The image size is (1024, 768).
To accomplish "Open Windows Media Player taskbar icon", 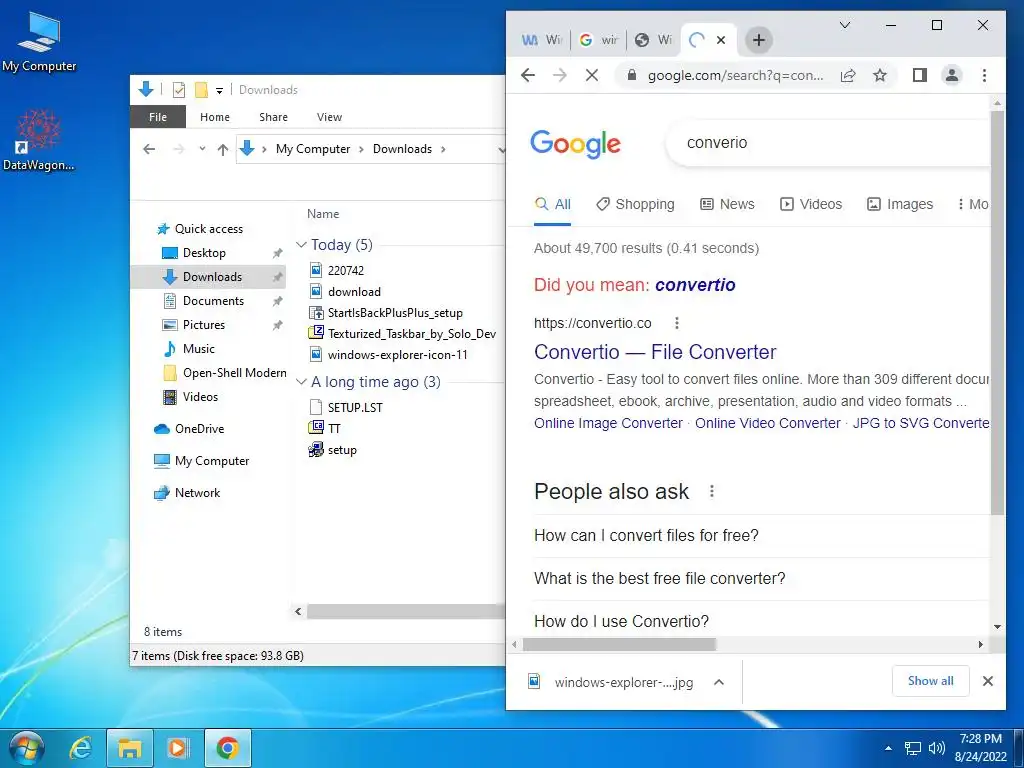I will [178, 748].
